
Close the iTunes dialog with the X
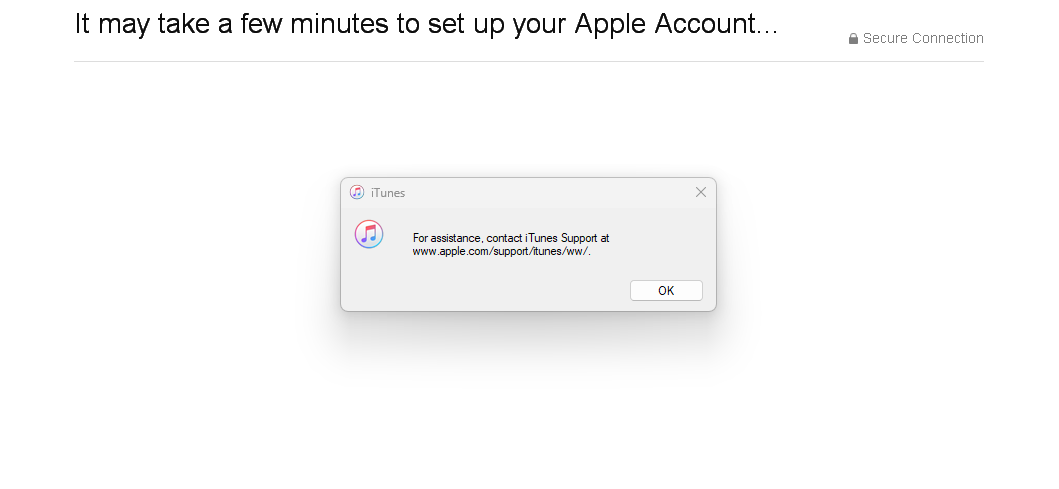point(701,192)
